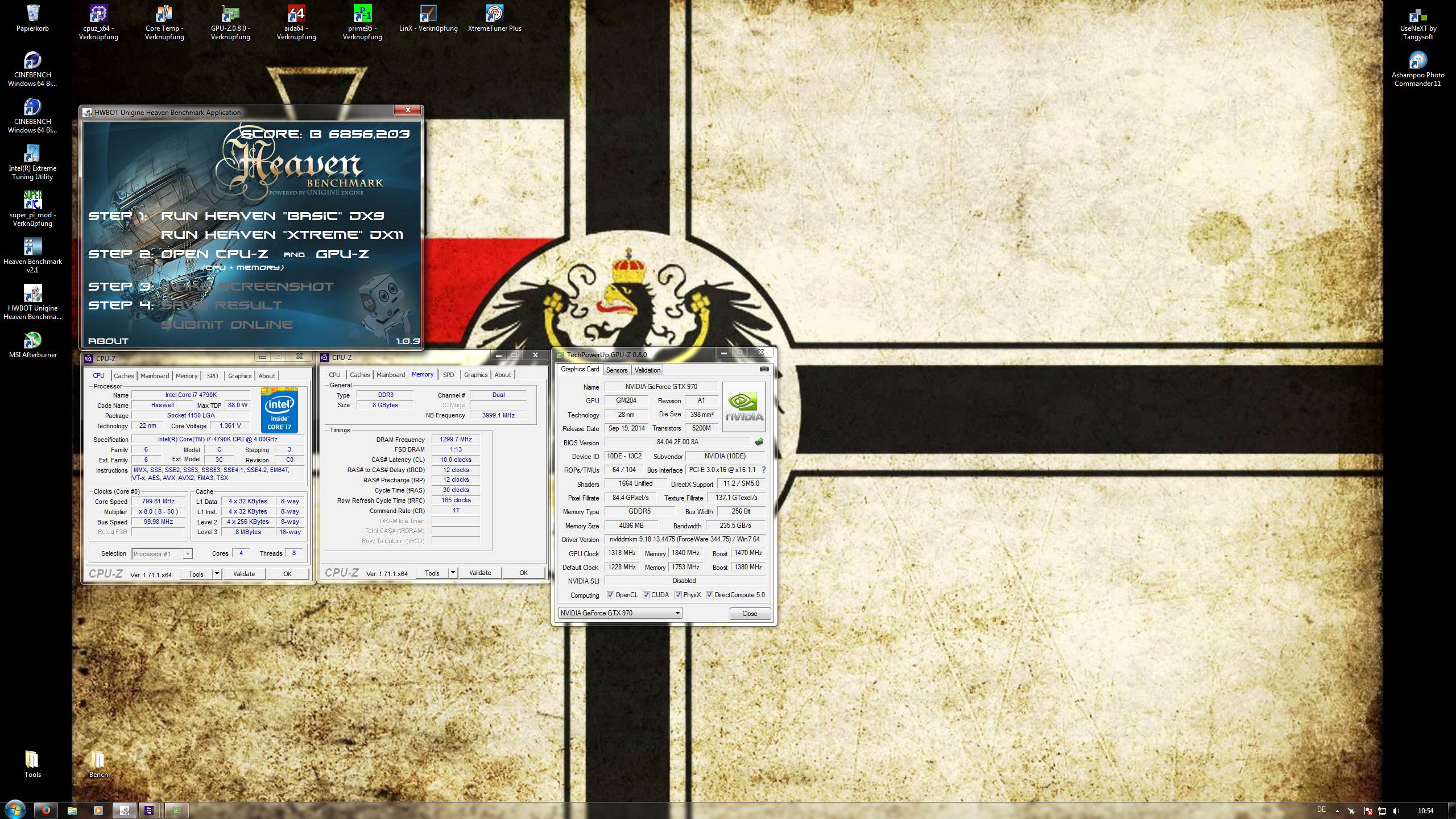Screen dimensions: 1456x819
Task: Switch to the Mainboard tab in left CPU-Z
Action: click(x=155, y=376)
